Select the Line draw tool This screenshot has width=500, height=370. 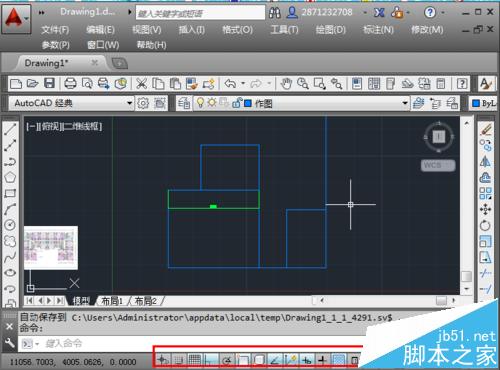click(10, 129)
